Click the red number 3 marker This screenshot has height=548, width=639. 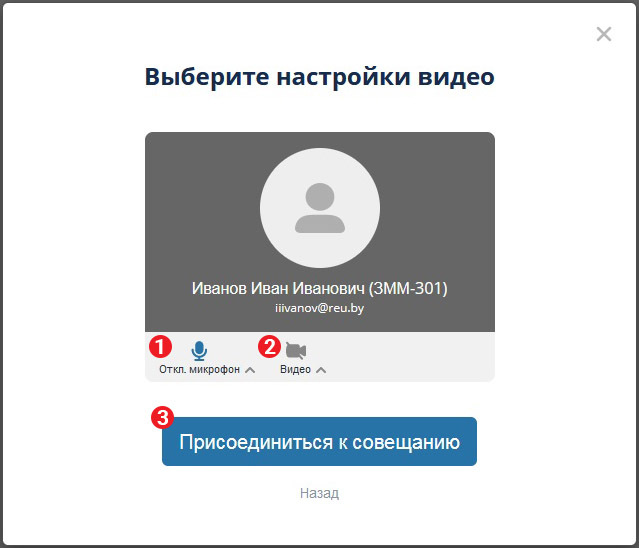coord(164,418)
